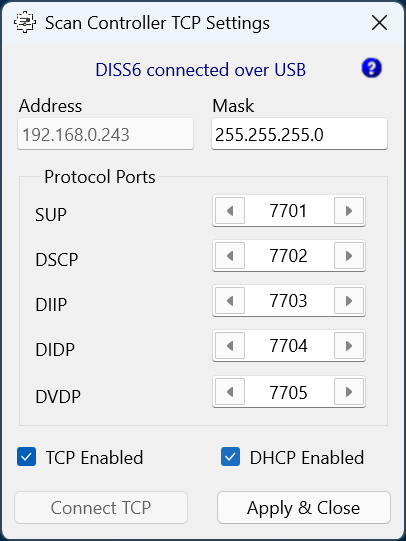Open the blue help question mark icon
The height and width of the screenshot is (541, 406).
click(x=372, y=68)
